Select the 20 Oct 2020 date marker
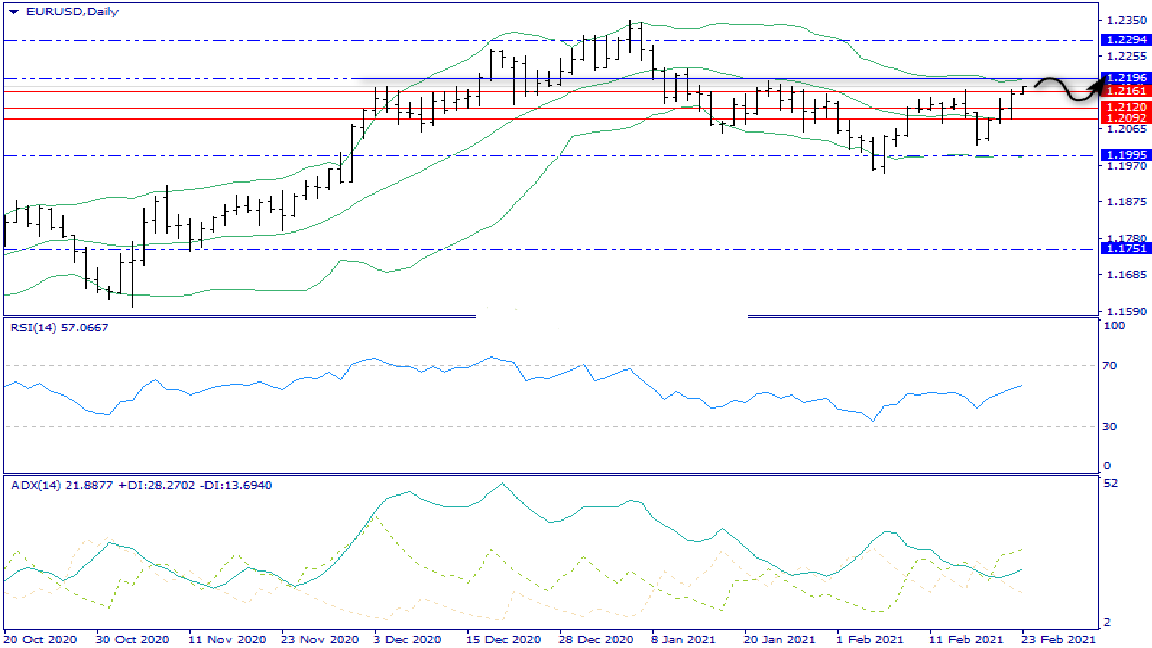This screenshot has width=1152, height=648. (x=38, y=638)
